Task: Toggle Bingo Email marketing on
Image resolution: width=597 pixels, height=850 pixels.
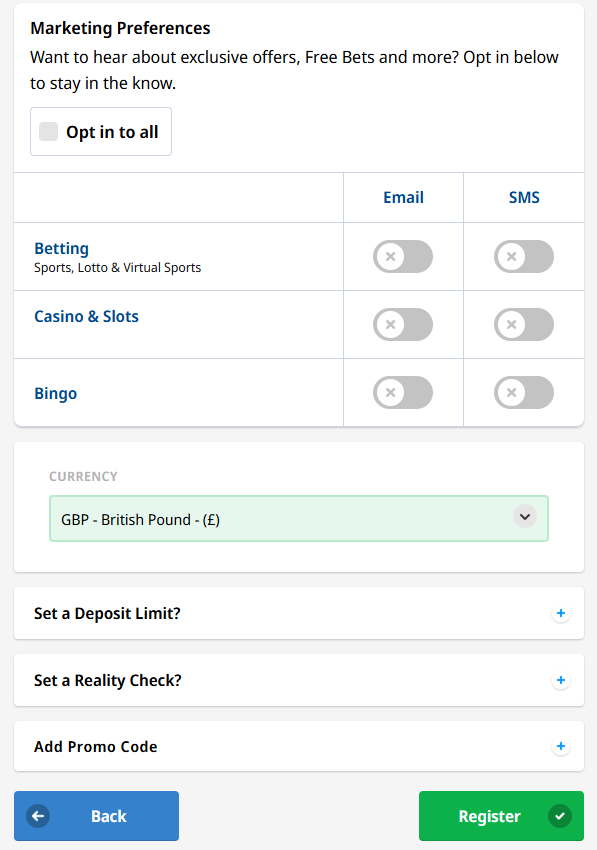Action: [403, 393]
